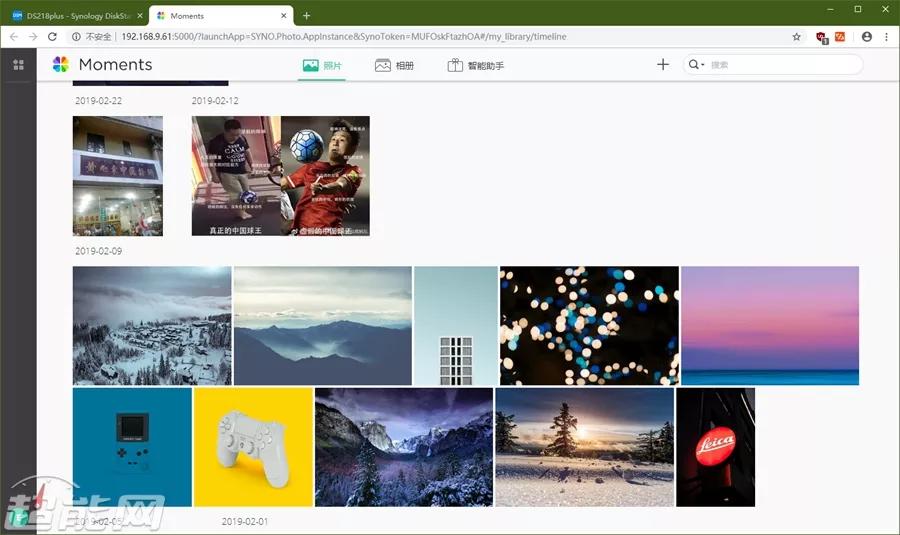
Task: Open the shop storefront photo thumbnail
Action: click(118, 176)
